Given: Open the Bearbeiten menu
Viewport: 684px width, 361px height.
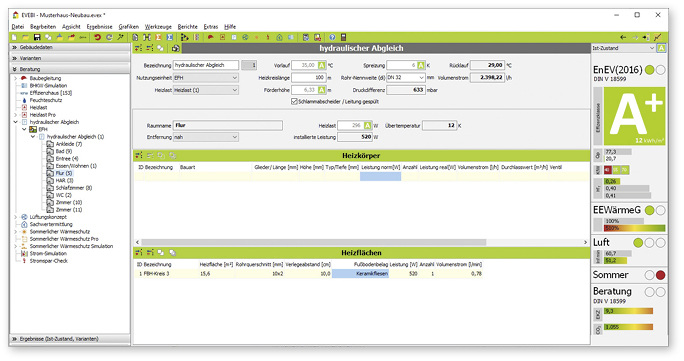Looking at the screenshot, I should click(43, 27).
